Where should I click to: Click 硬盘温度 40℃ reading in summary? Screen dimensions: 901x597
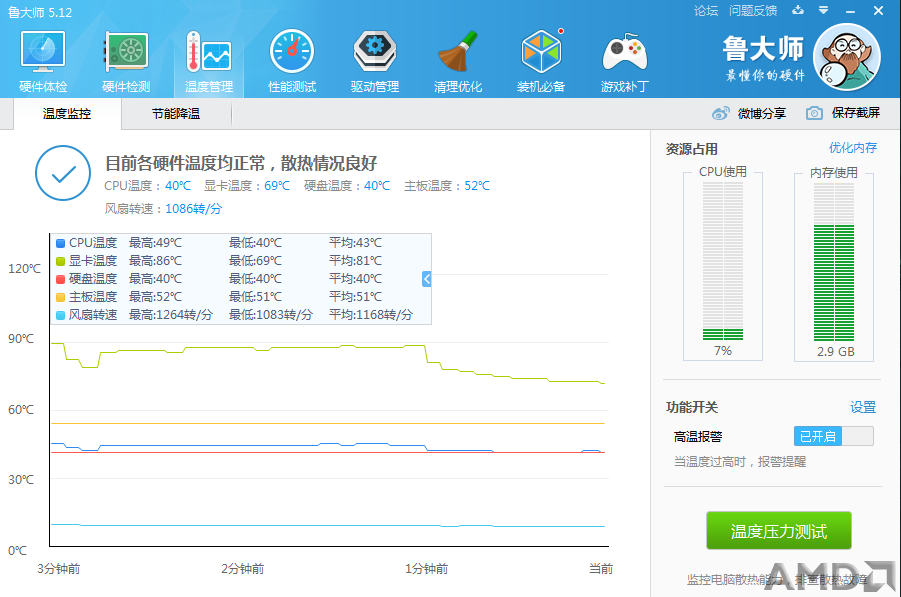pos(376,186)
